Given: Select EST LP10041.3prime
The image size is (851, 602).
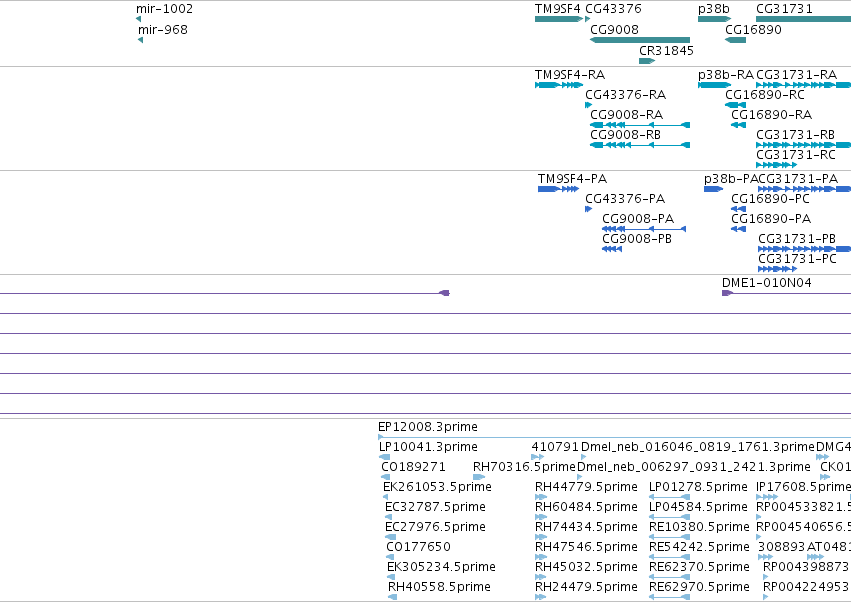Looking at the screenshot, I should tap(428, 447).
